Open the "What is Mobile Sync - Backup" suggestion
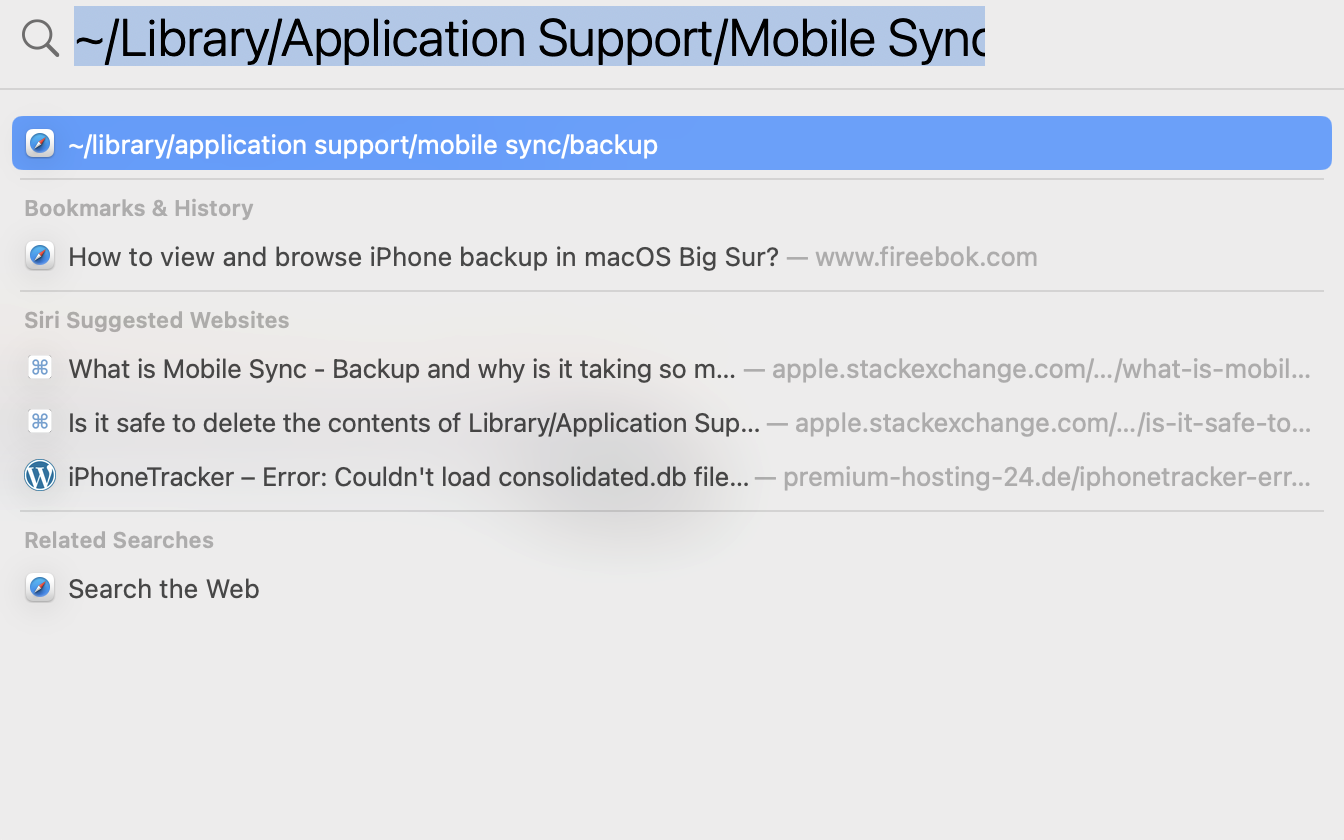1344x840 pixels. pyautogui.click(x=402, y=369)
